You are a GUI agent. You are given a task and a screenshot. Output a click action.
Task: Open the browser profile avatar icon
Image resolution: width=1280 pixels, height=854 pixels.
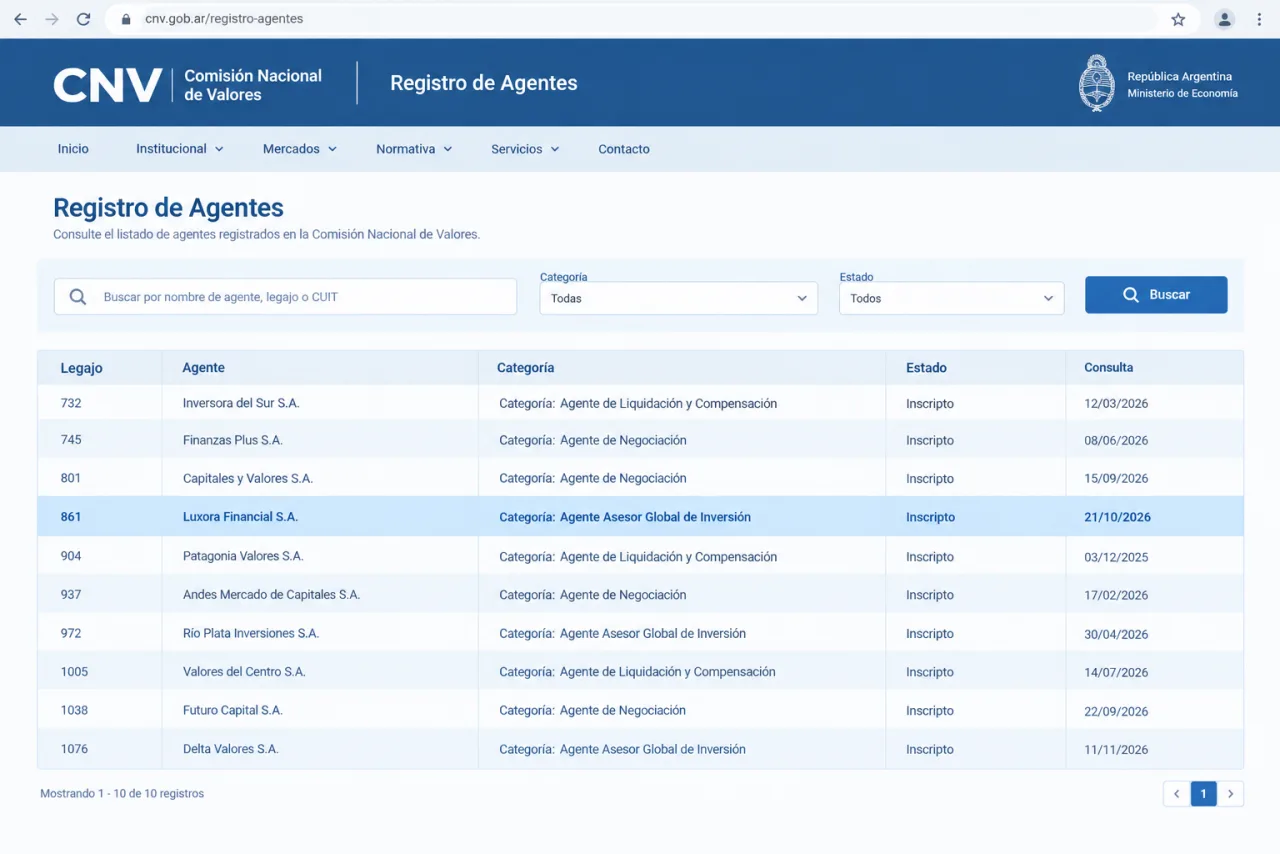(1224, 19)
